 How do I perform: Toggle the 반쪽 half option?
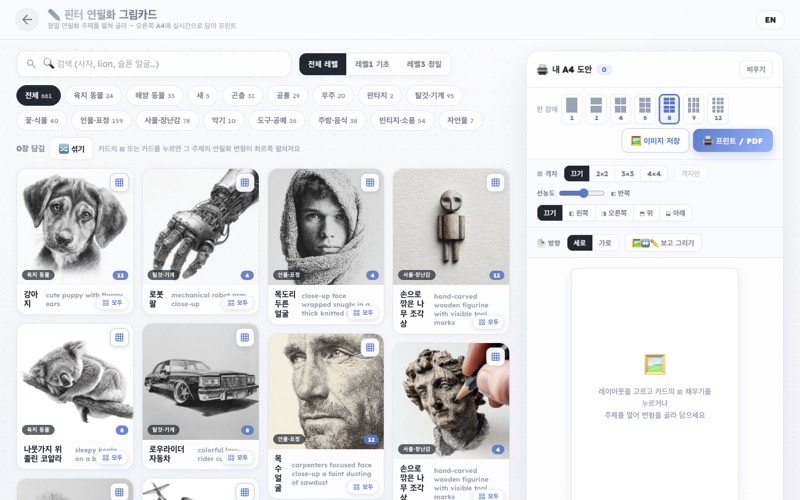pyautogui.click(x=620, y=193)
